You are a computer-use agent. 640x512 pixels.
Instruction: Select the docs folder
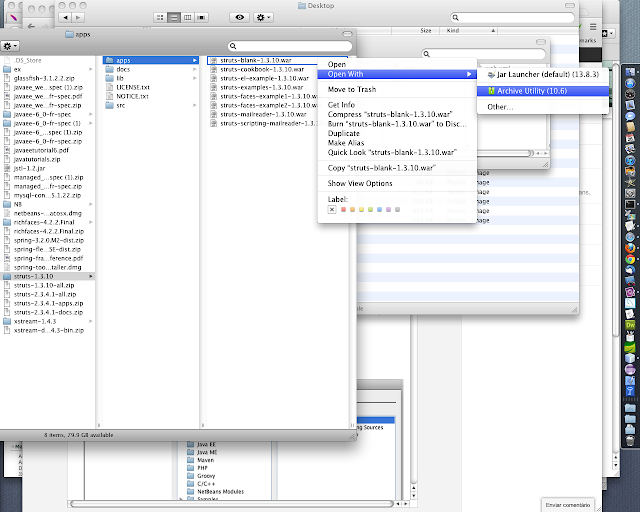151,69
